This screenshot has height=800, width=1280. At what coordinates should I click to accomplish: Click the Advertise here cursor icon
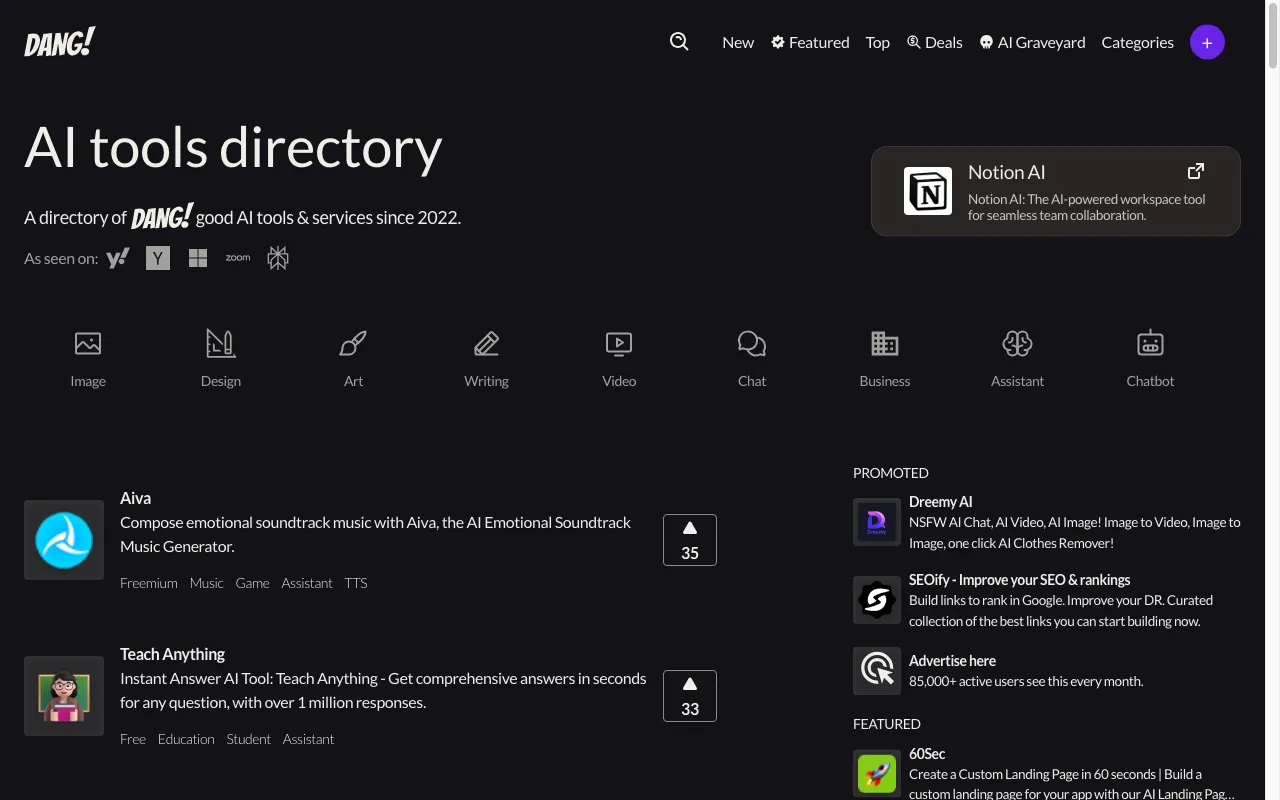click(x=877, y=671)
